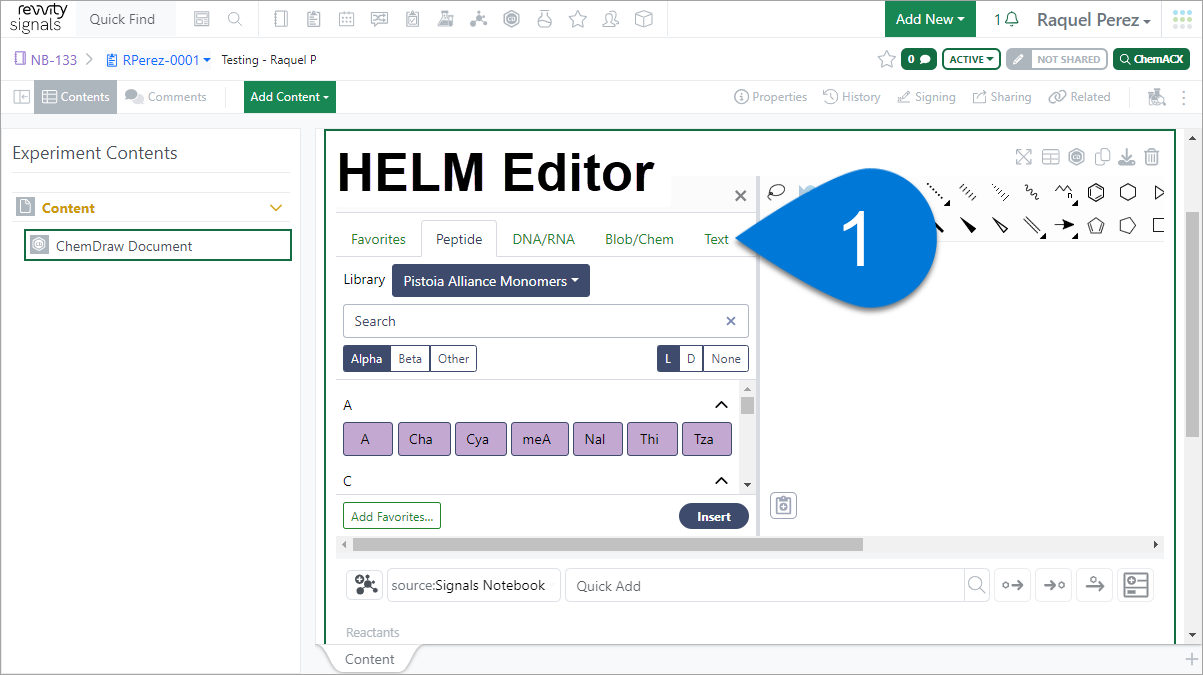Select the Content page tab at bottom
1203x675 pixels.
pos(370,659)
